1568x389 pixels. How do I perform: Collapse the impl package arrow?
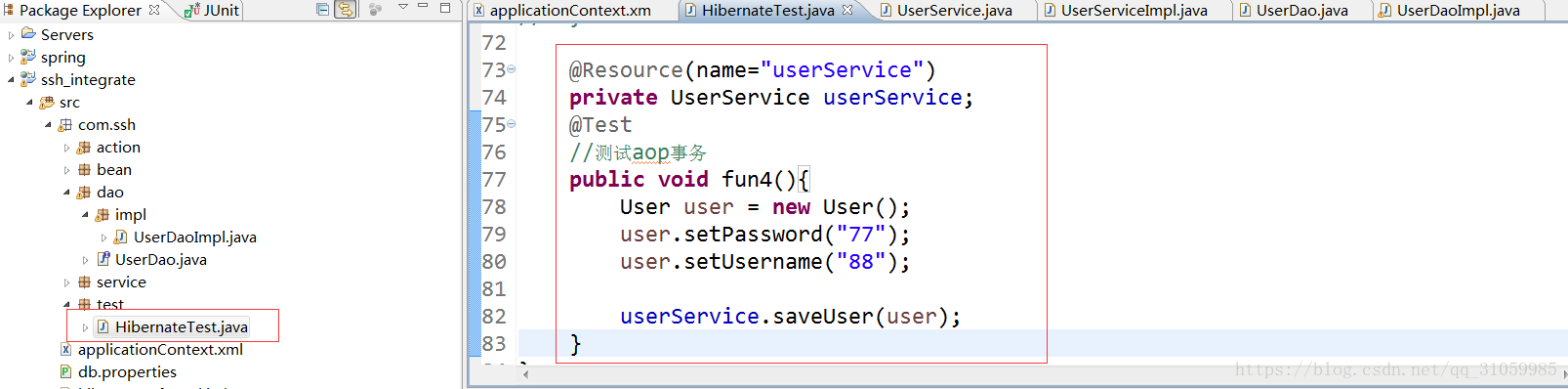click(86, 215)
